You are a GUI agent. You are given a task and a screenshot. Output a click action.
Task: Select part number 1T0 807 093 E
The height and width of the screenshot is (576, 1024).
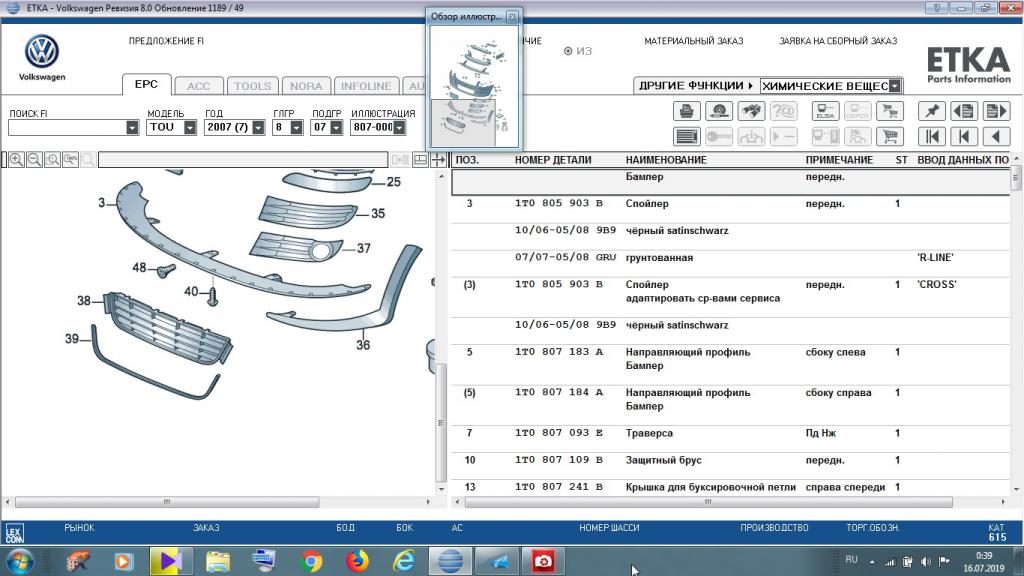[x=558, y=433]
